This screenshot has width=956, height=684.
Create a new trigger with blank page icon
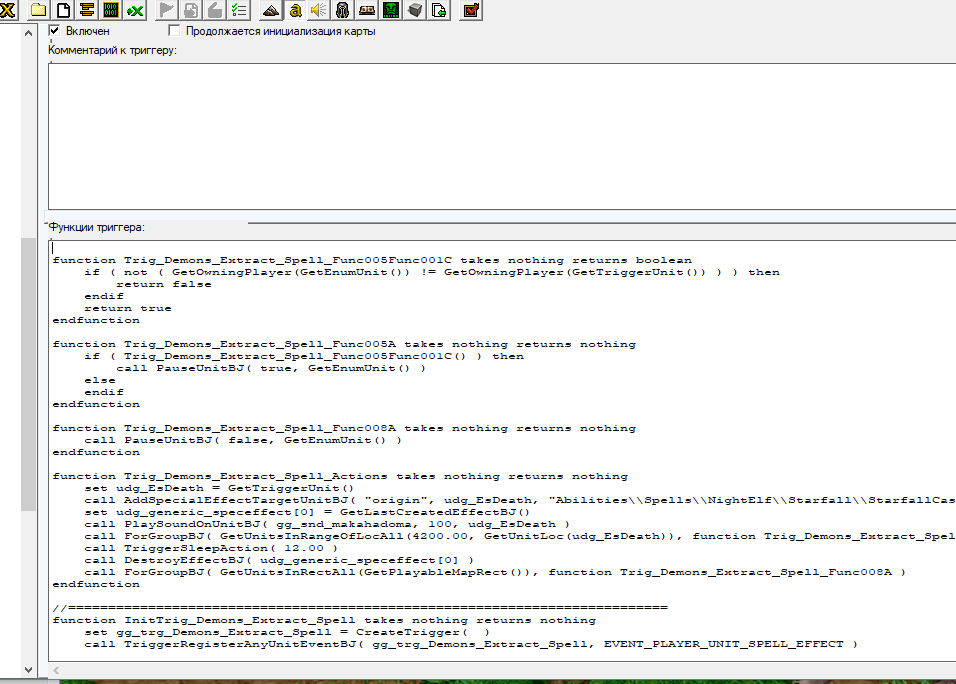pos(63,10)
